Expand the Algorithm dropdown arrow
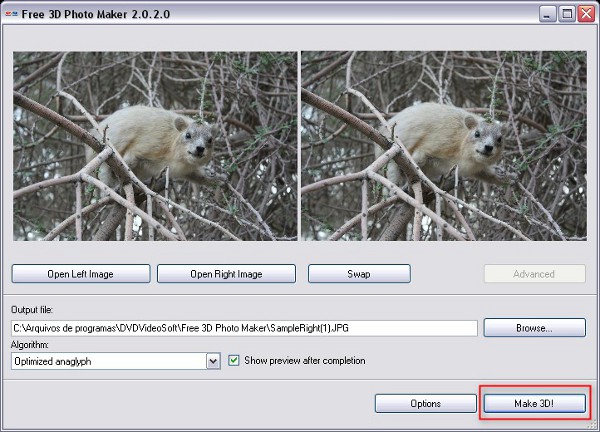 click(214, 361)
